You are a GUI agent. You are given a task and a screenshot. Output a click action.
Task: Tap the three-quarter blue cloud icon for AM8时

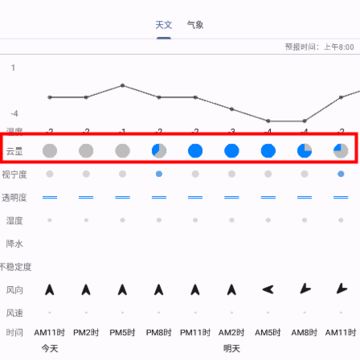coord(304,151)
